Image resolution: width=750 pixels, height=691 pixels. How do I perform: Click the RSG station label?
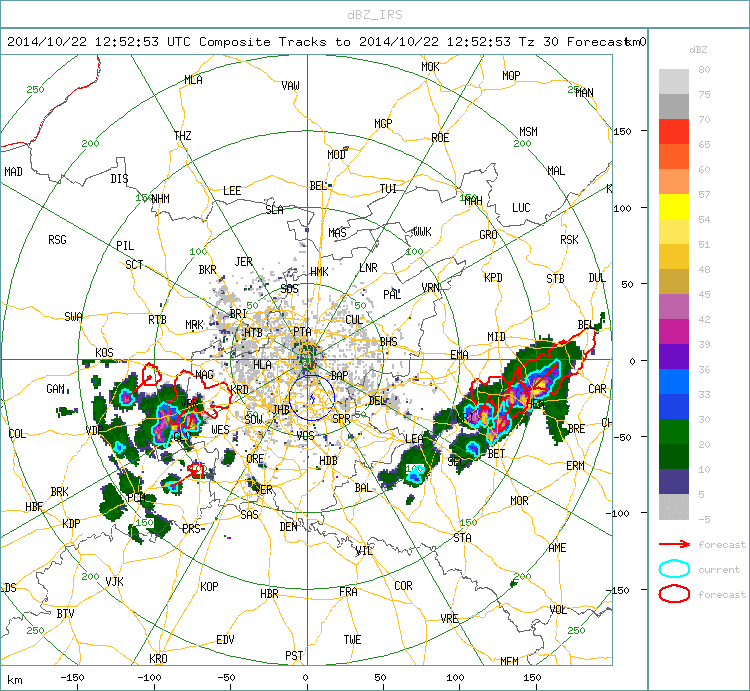tap(57, 240)
